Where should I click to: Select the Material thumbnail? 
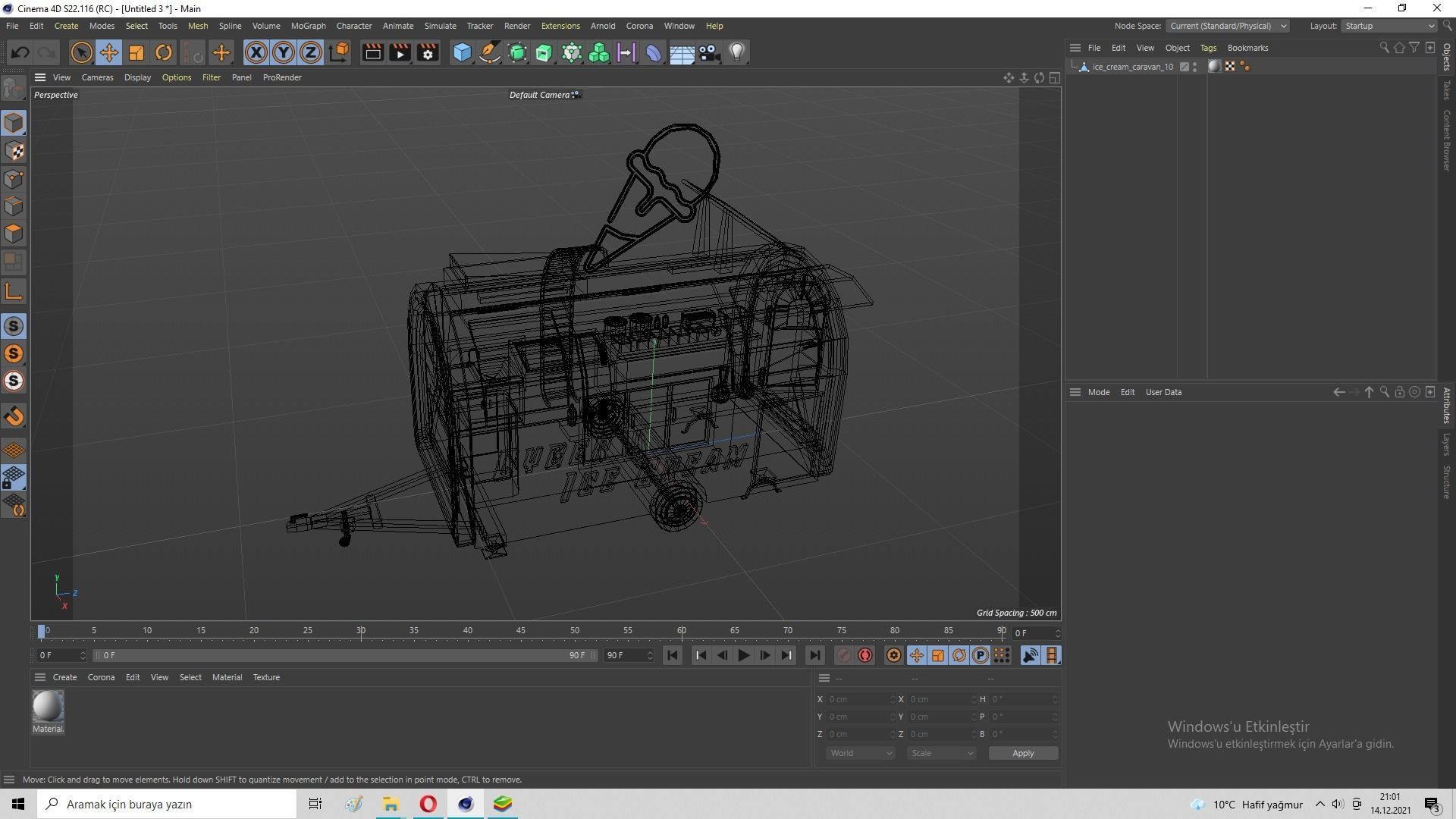pyautogui.click(x=48, y=707)
